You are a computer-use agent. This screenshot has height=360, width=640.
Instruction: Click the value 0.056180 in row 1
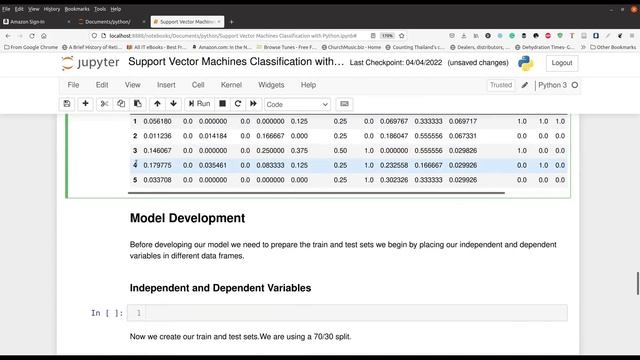158,121
